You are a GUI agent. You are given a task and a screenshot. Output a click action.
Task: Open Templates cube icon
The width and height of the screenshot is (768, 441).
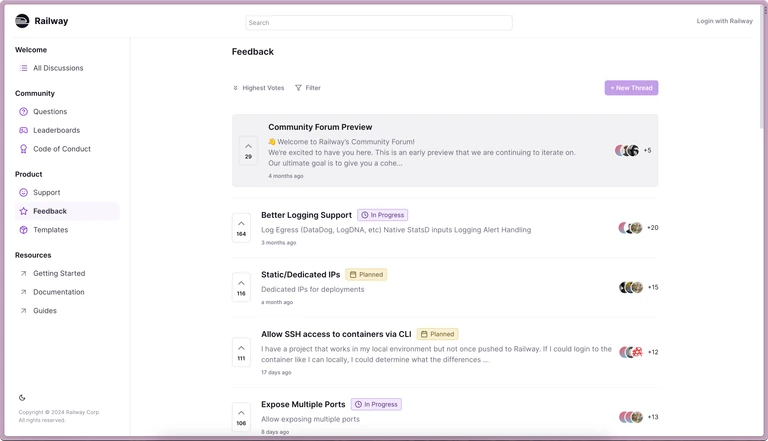point(23,230)
